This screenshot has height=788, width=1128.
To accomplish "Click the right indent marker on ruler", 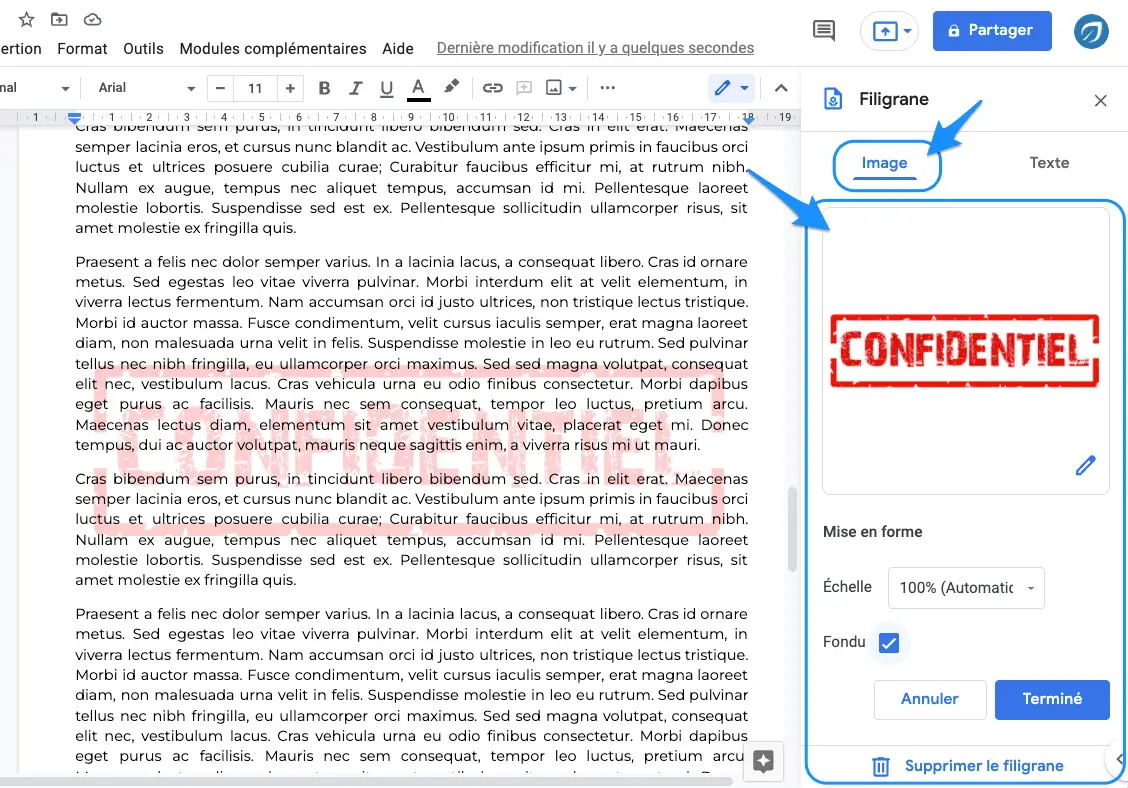I will pos(748,119).
